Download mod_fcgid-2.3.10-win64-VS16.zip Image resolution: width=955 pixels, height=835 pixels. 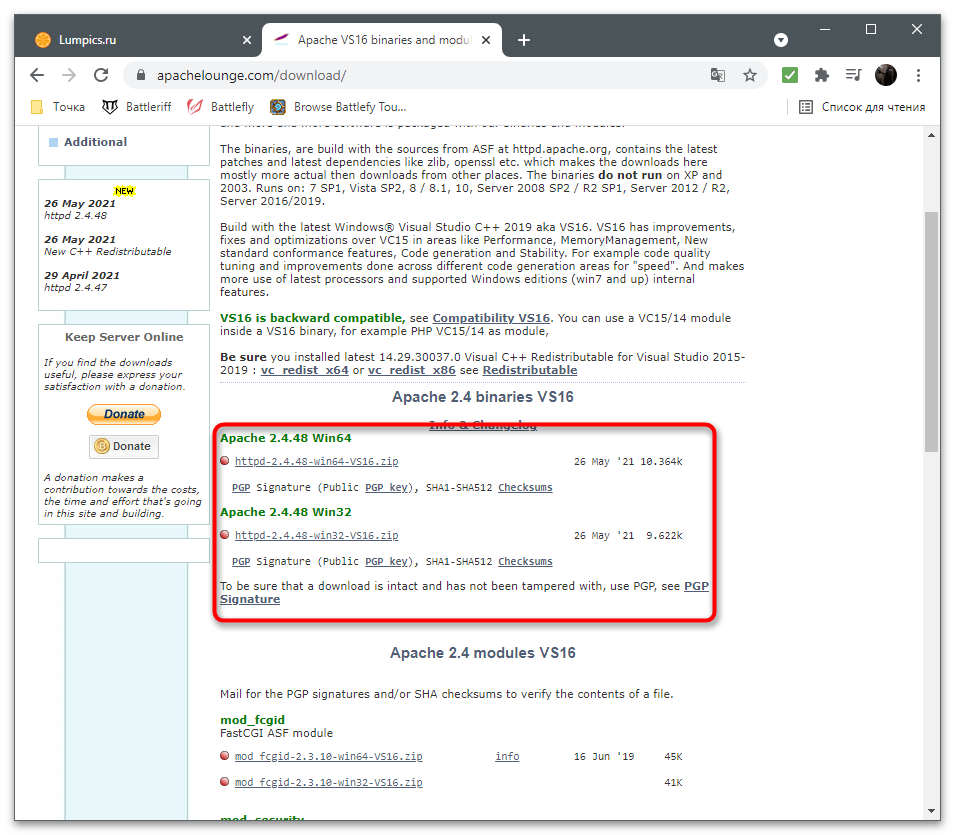[328, 756]
